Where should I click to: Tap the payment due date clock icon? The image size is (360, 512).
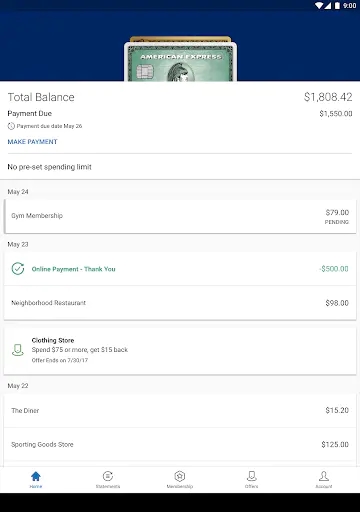[11, 126]
